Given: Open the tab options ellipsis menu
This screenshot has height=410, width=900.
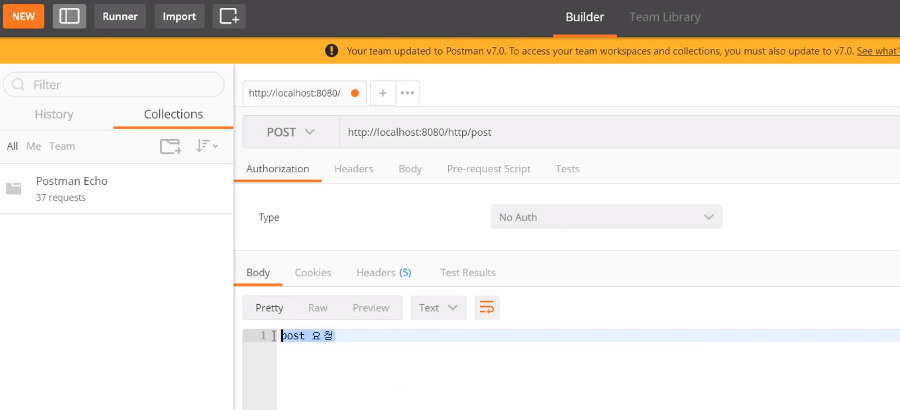Looking at the screenshot, I should (408, 93).
